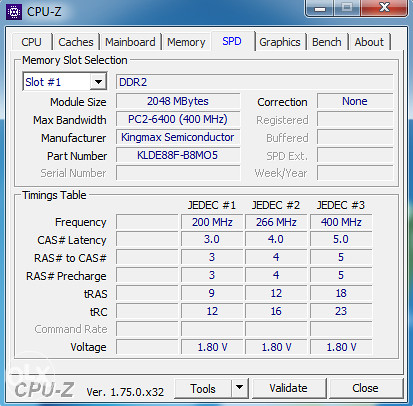Click the KLDE88F-B8MO5 part number
The height and width of the screenshot is (406, 413).
[x=178, y=155]
